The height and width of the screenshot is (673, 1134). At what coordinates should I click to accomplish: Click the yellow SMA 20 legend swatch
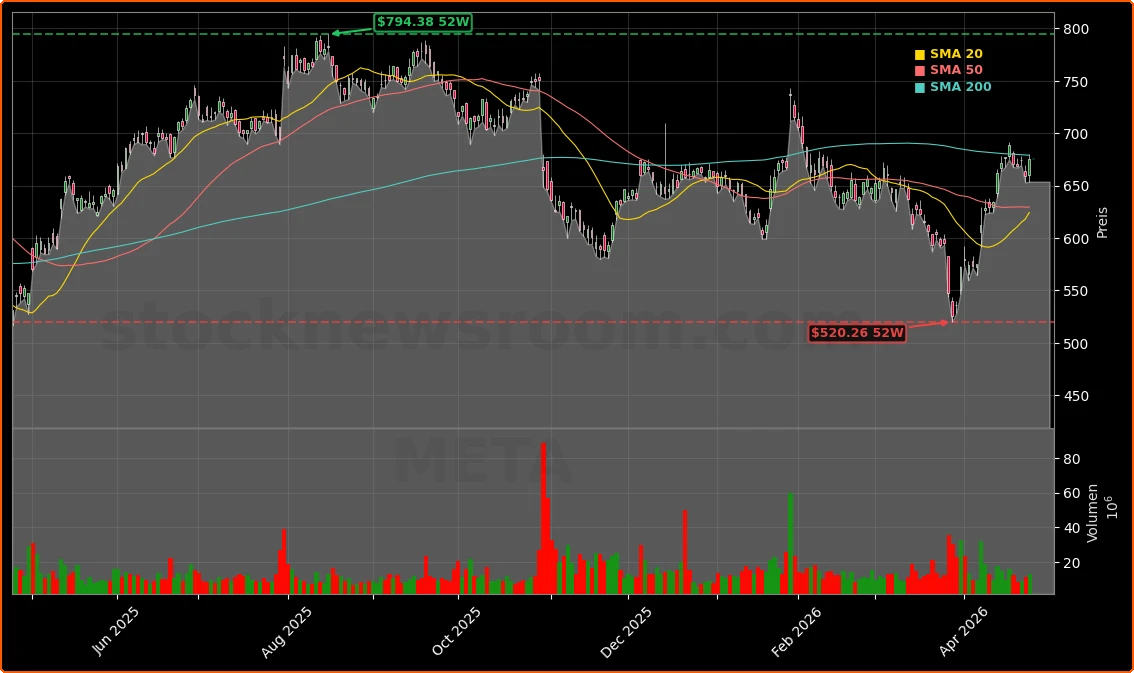919,54
